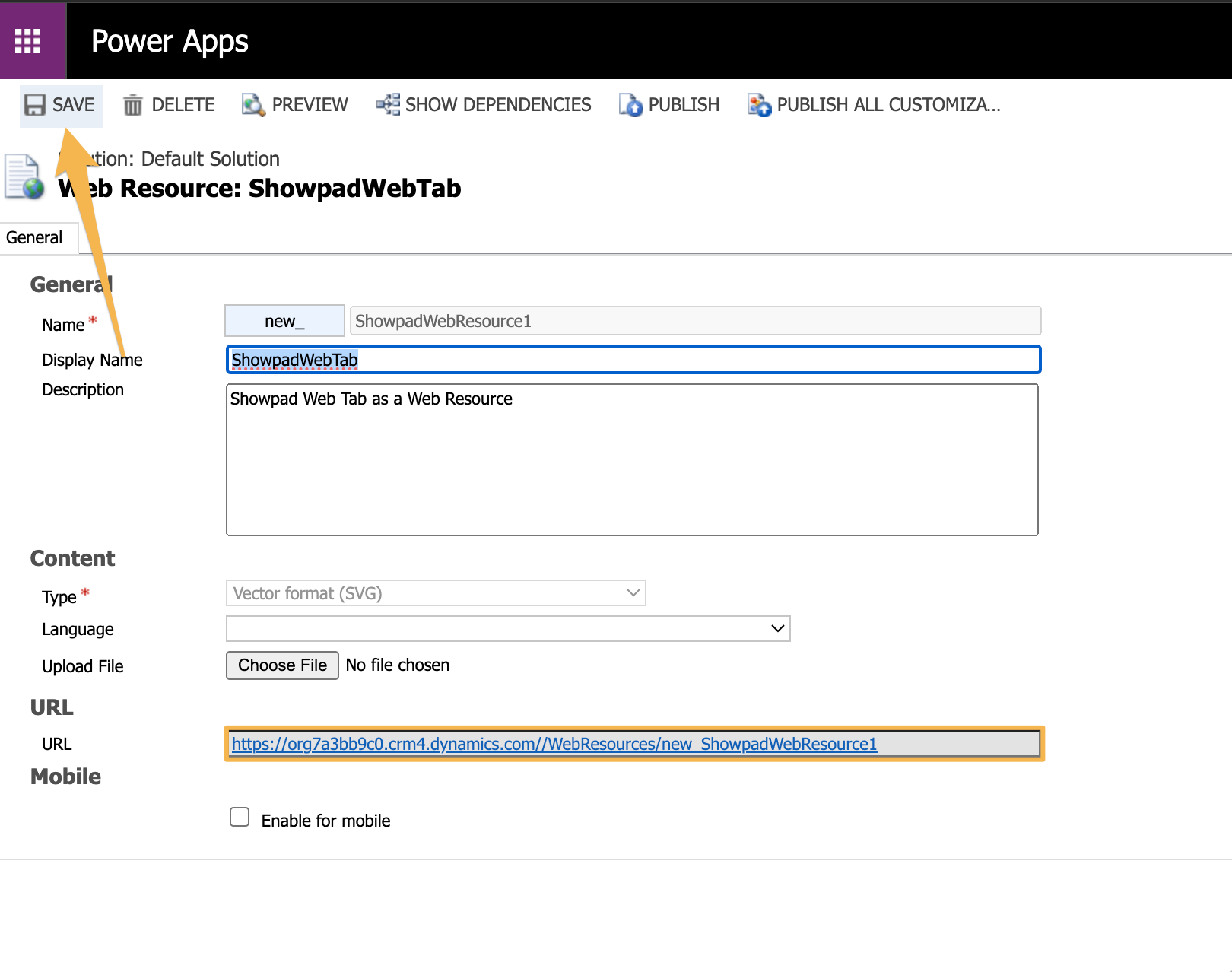The image size is (1232, 972).
Task: Click the Description text area
Action: (x=632, y=460)
